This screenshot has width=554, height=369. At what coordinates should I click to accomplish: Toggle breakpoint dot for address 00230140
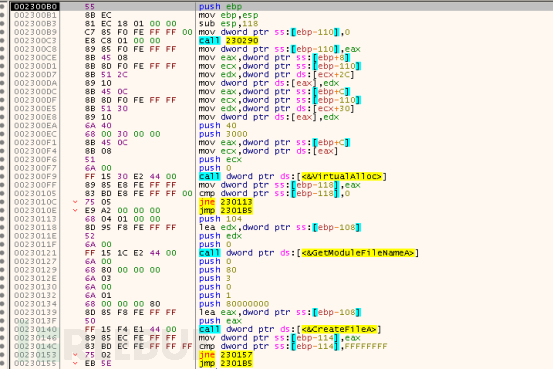[x=2, y=329]
